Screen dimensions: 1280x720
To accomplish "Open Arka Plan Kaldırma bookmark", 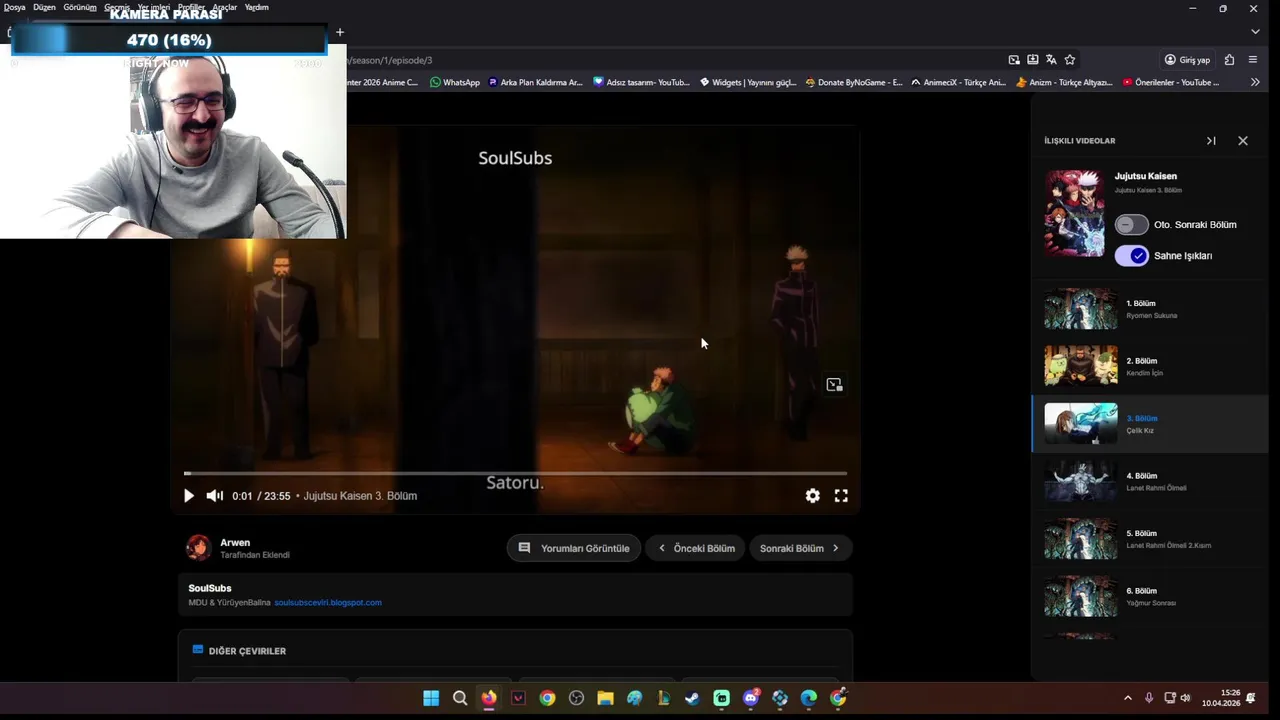I will click(x=535, y=82).
